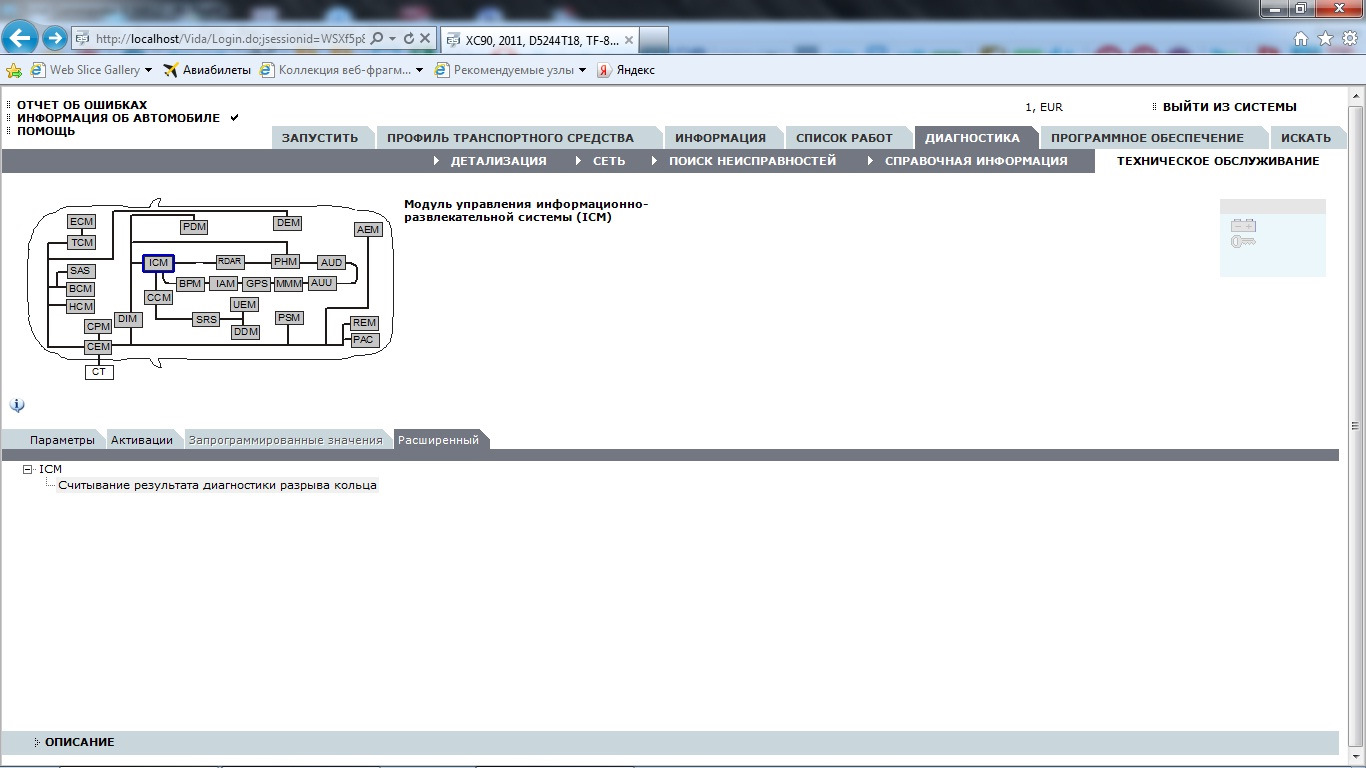This screenshot has height=768, width=1366.
Task: Select the AUD module box
Action: point(331,263)
